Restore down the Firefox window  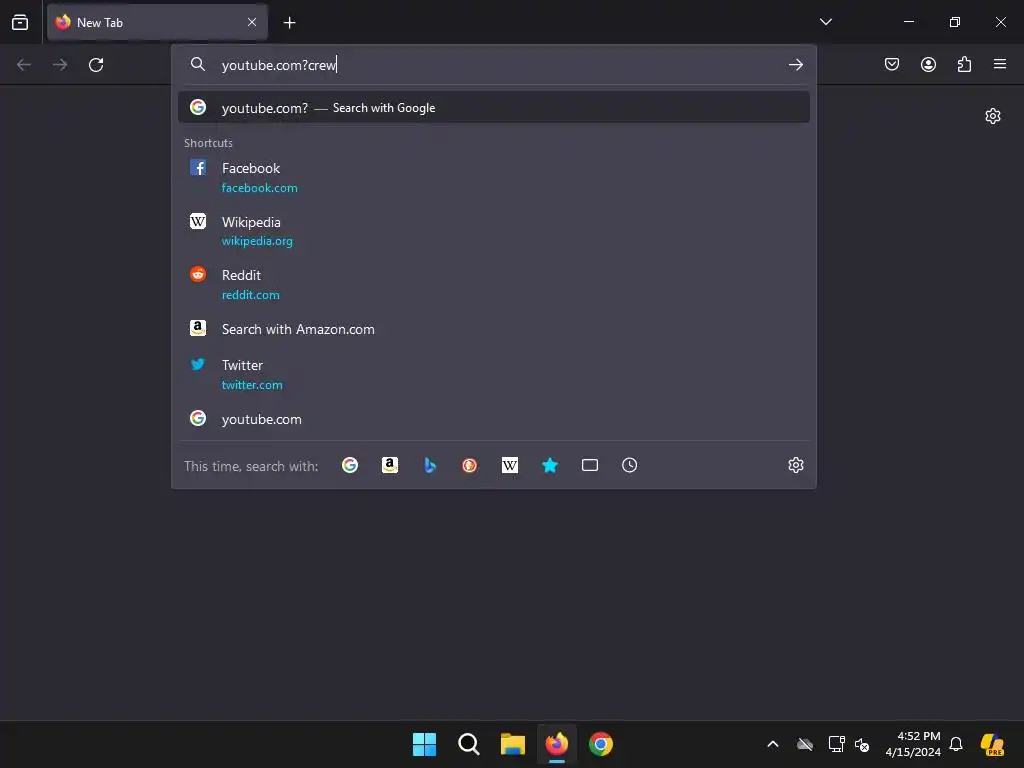pyautogui.click(x=954, y=22)
